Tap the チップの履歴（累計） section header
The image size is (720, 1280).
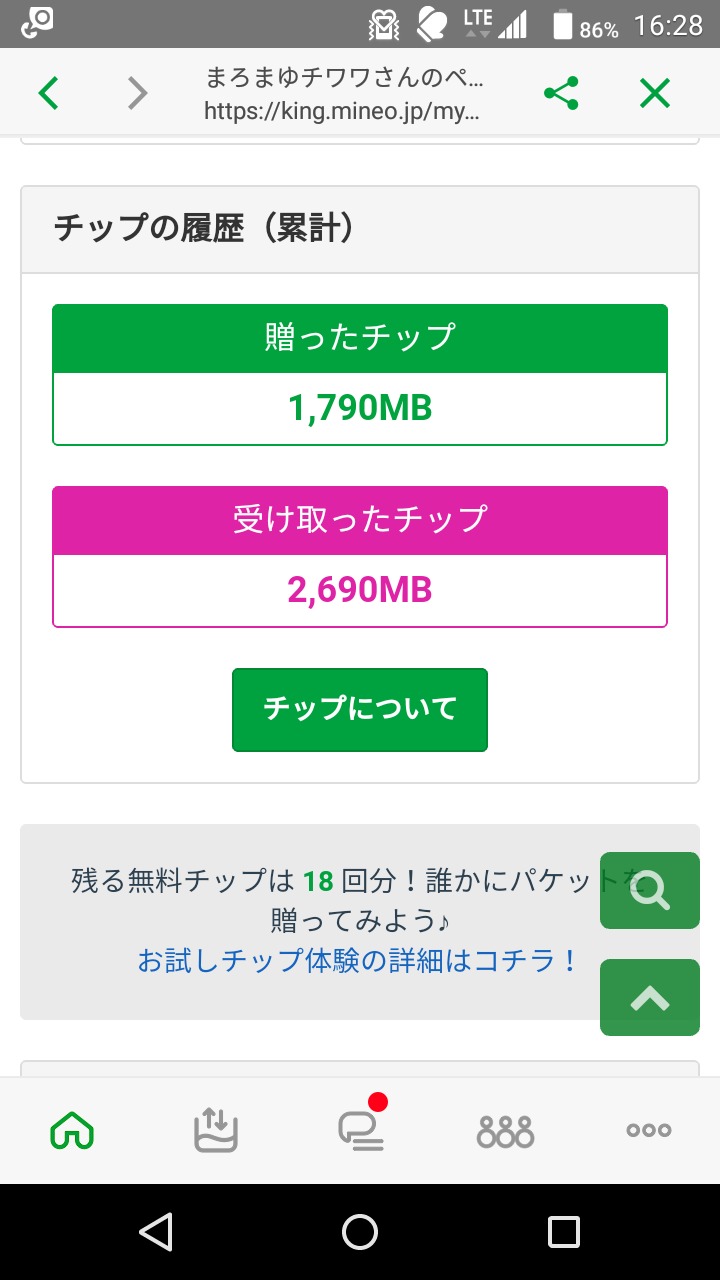(x=205, y=229)
